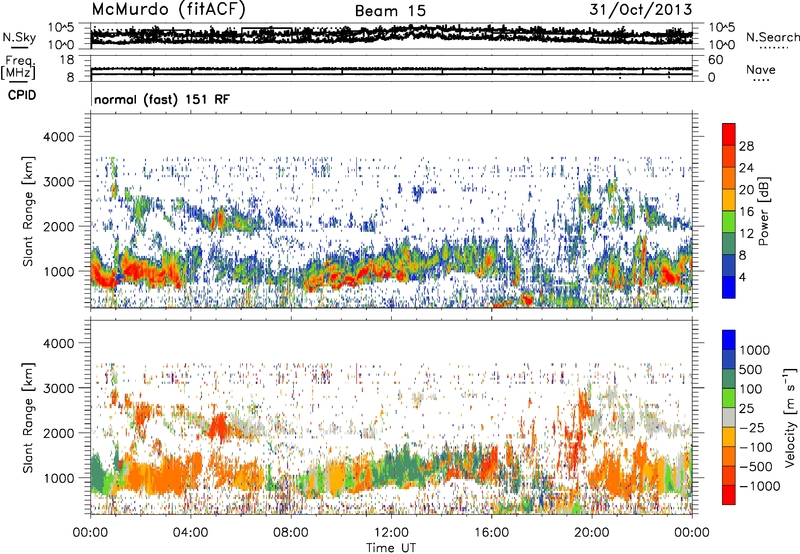Click the "Power [dB]" colorbar title
Viewport: 800px width, 554px height.
[764, 211]
